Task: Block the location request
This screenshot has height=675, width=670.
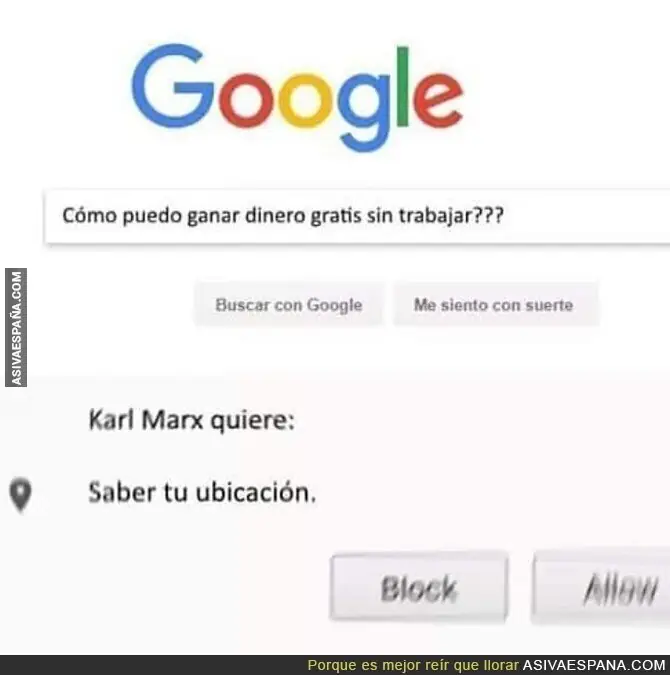Action: point(419,588)
